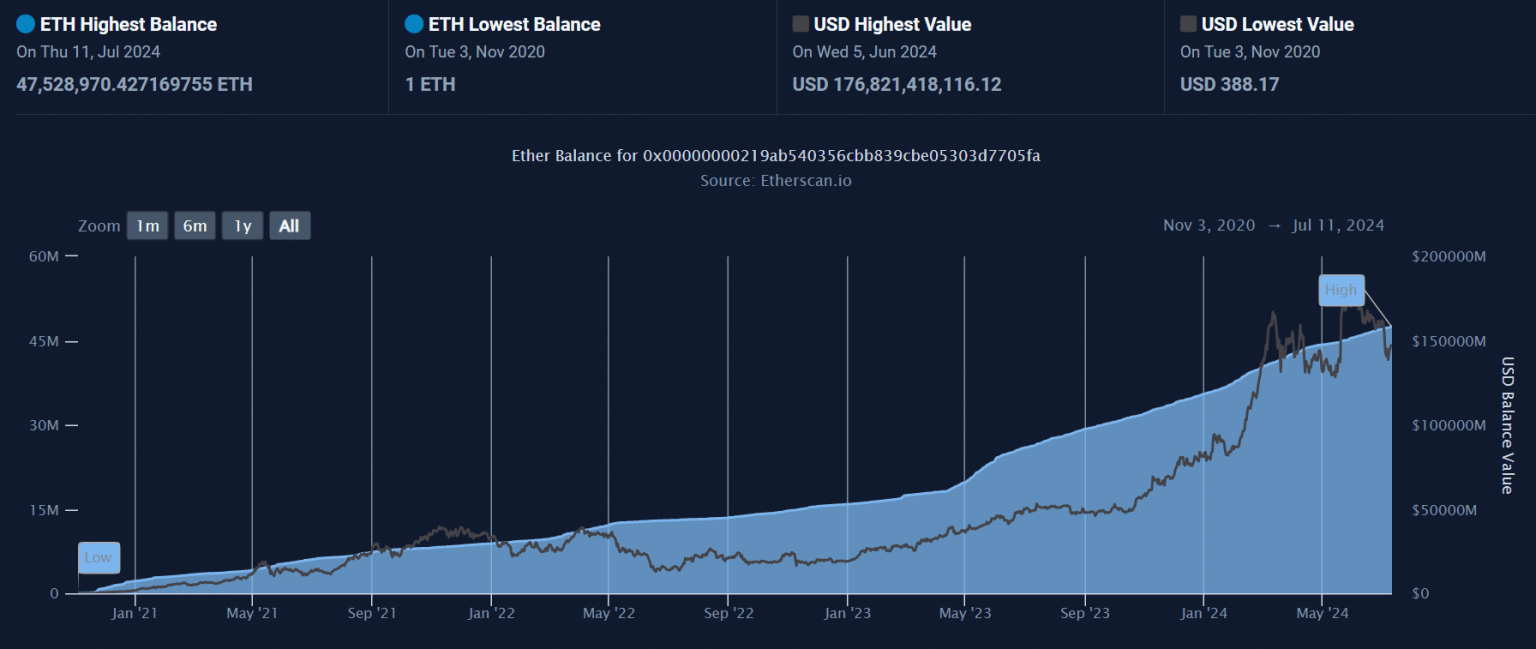This screenshot has height=649, width=1536.
Task: Select the All zoom range
Action: 289,226
